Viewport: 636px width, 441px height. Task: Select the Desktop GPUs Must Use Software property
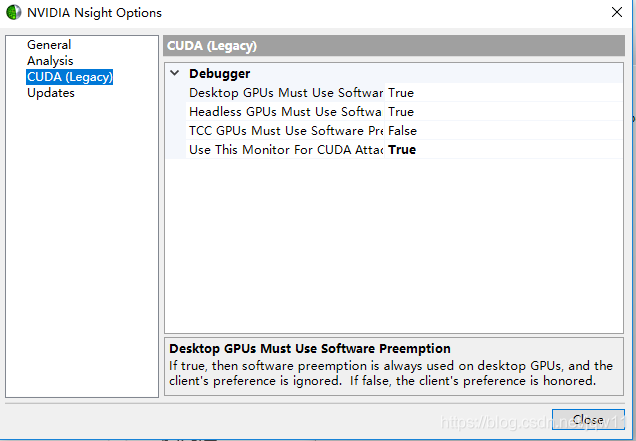click(x=286, y=93)
